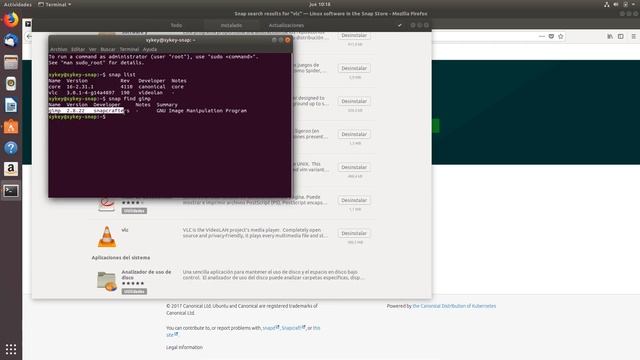Select 'Analizador de uso de disco' title

[146, 274]
